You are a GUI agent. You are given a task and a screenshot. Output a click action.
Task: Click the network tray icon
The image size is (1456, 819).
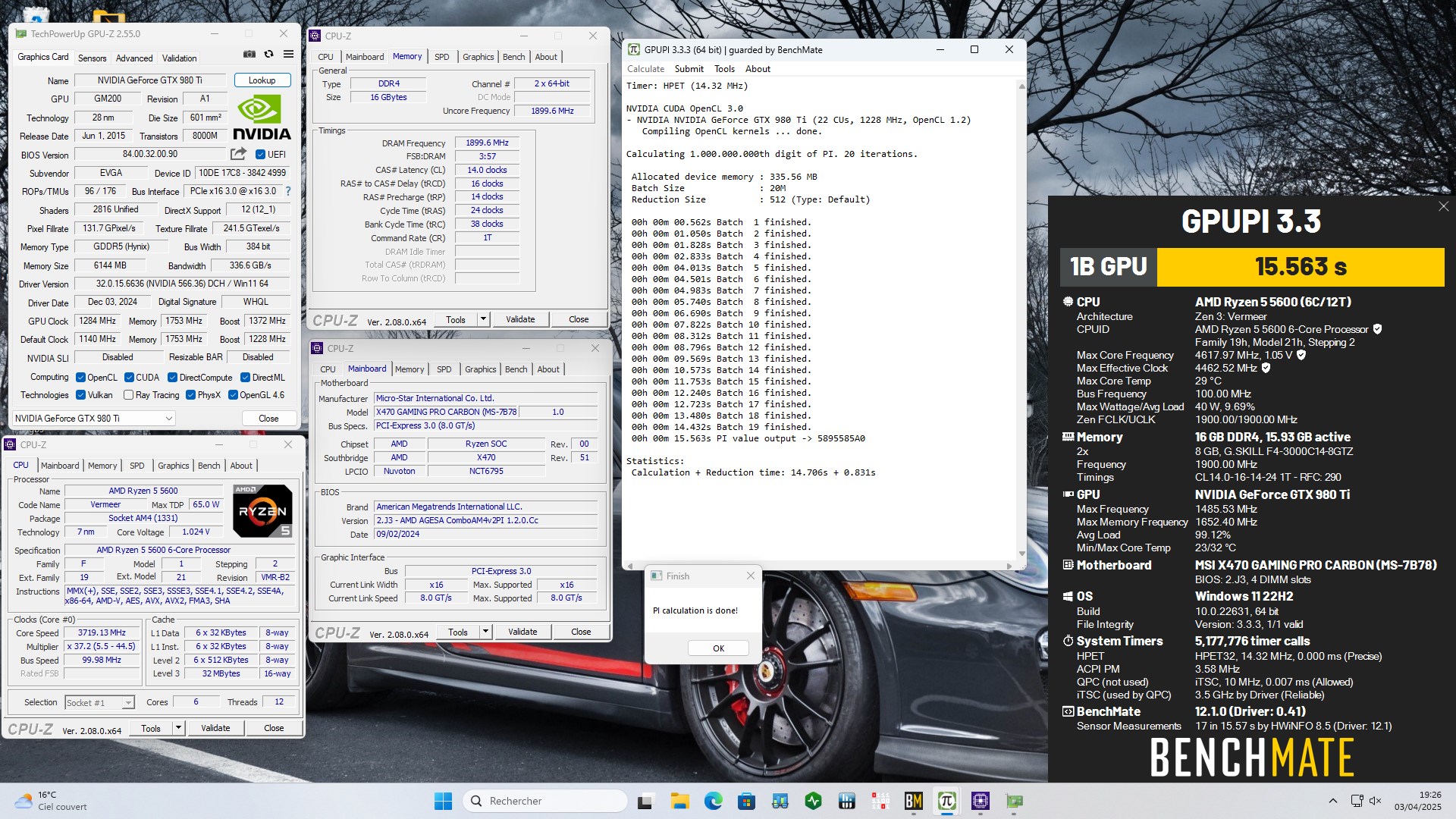click(1357, 801)
